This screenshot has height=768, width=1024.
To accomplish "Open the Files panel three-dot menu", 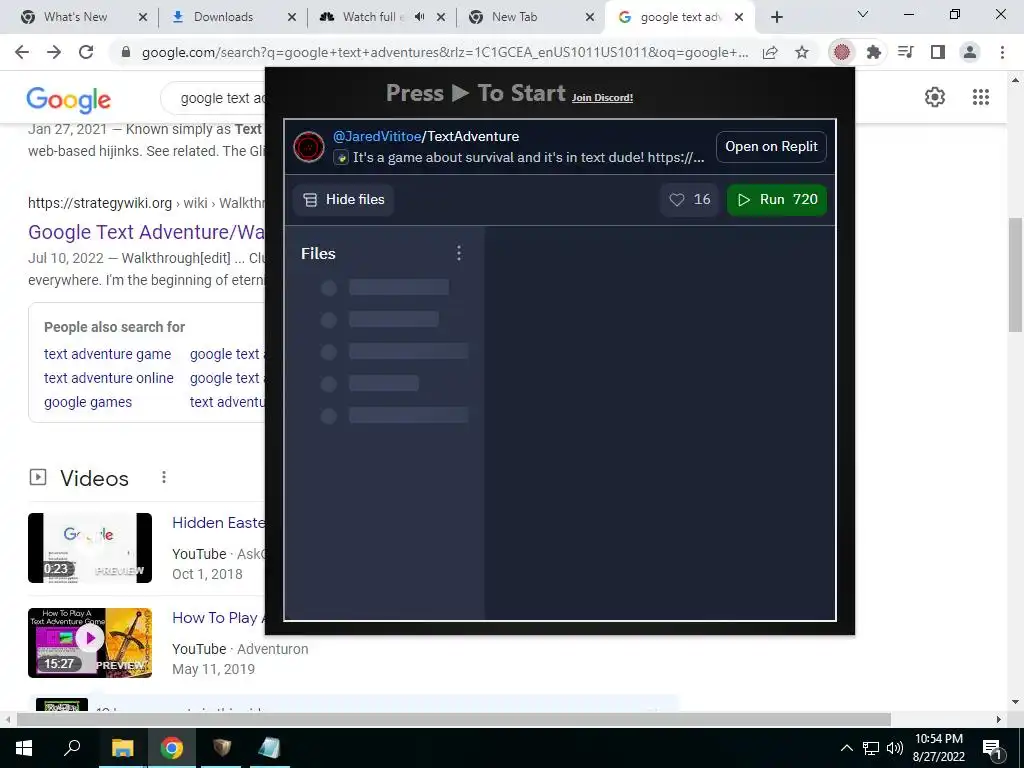I will (459, 253).
